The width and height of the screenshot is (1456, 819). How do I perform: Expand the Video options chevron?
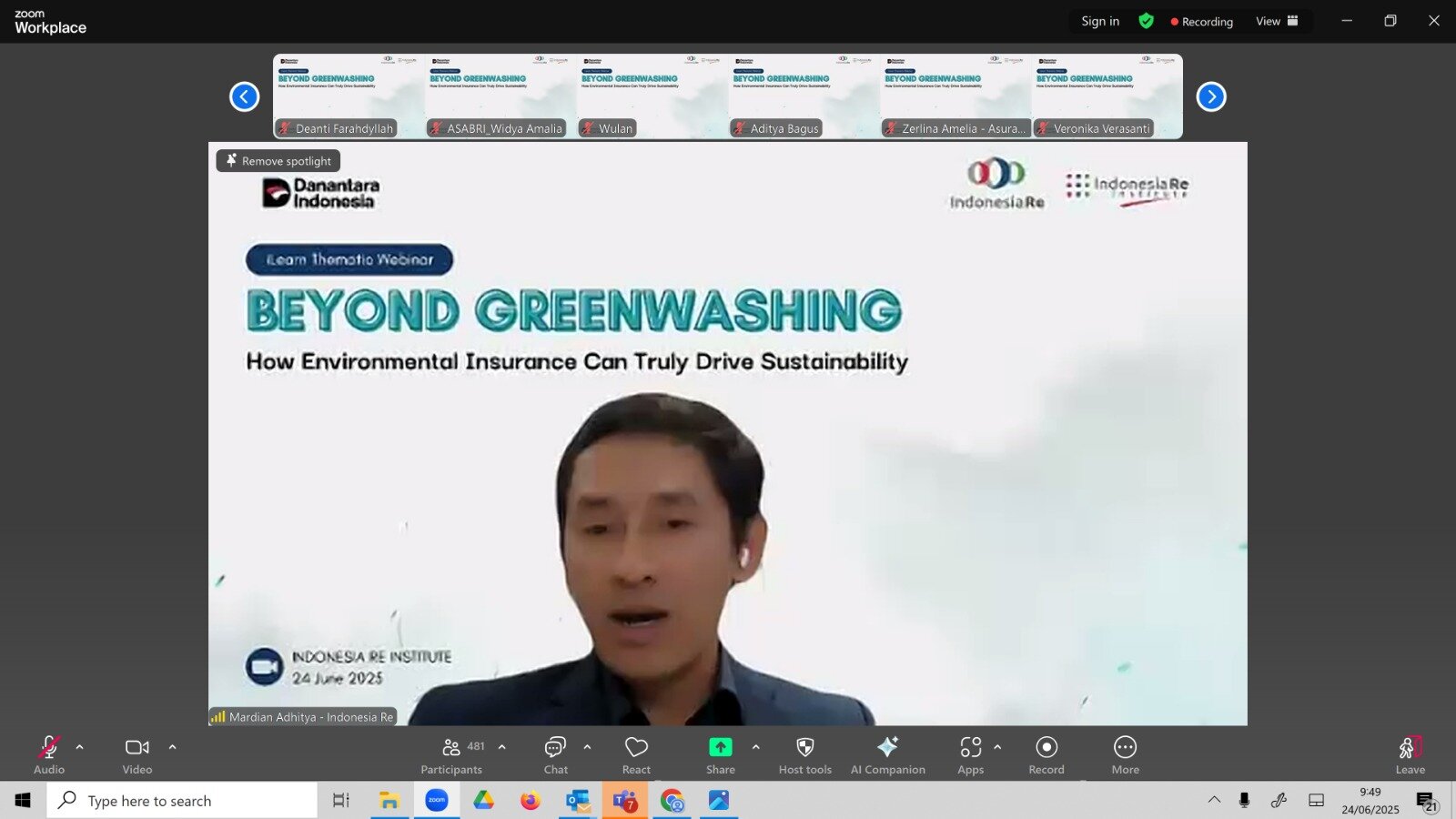coord(172,747)
